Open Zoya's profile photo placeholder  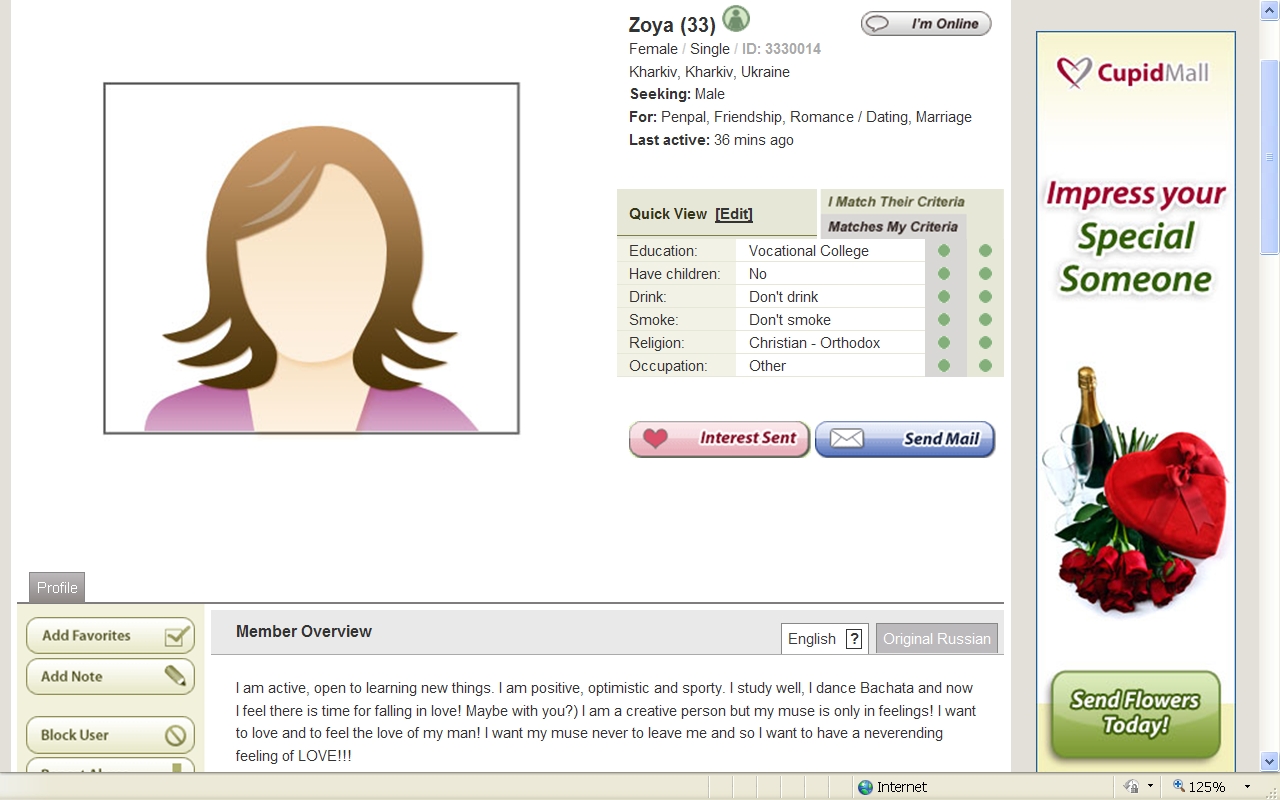click(x=311, y=258)
